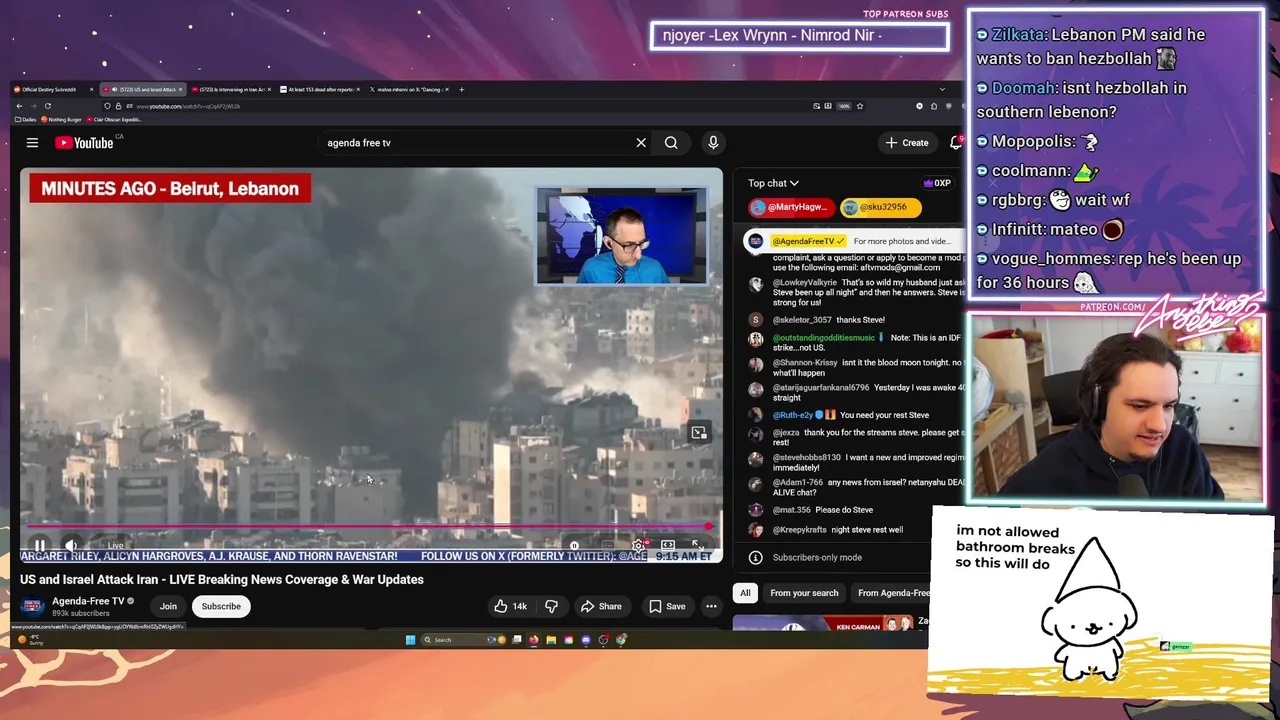Switch to theater mode in the player
This screenshot has width=1280, height=720.
click(668, 546)
